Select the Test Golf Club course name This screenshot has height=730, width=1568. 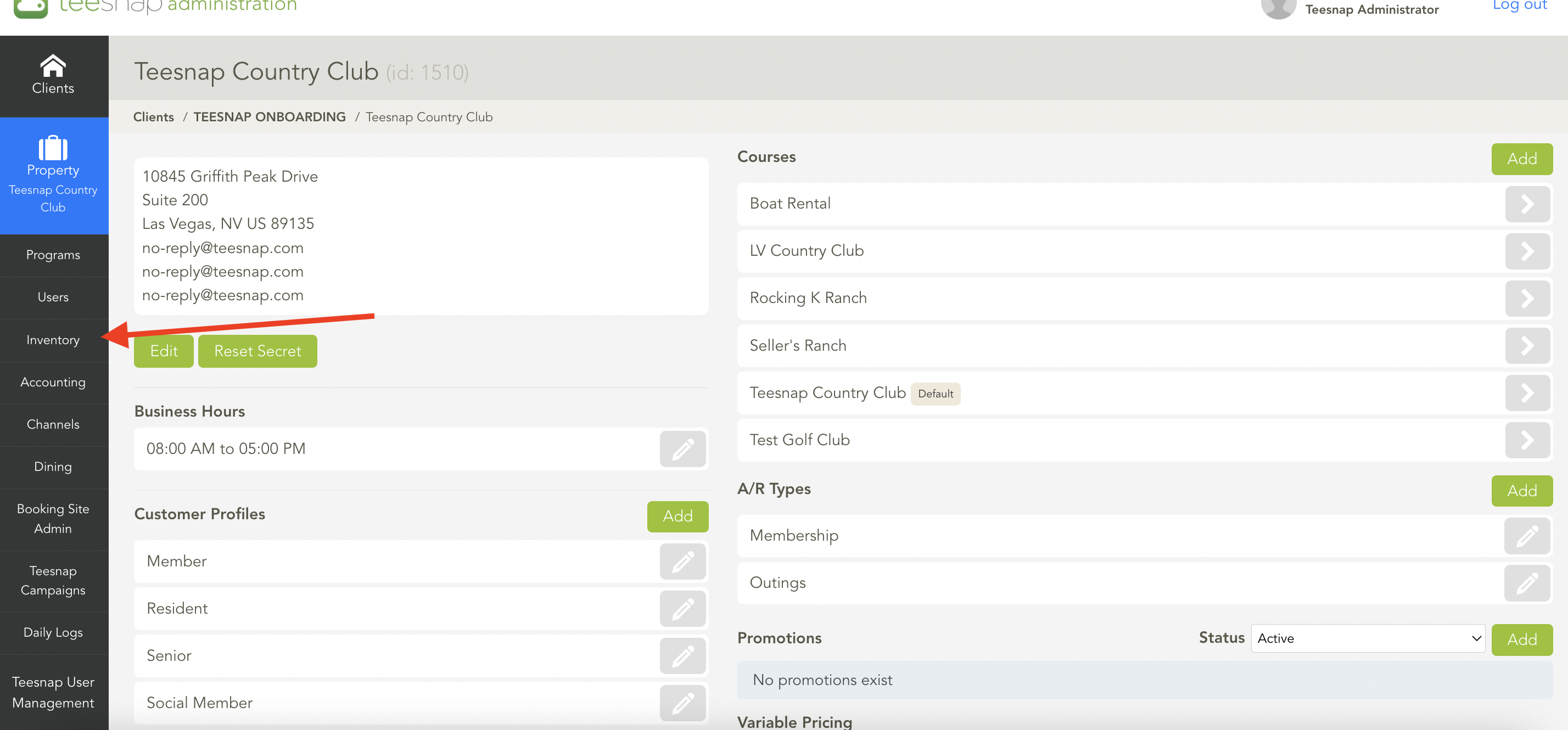pos(800,440)
